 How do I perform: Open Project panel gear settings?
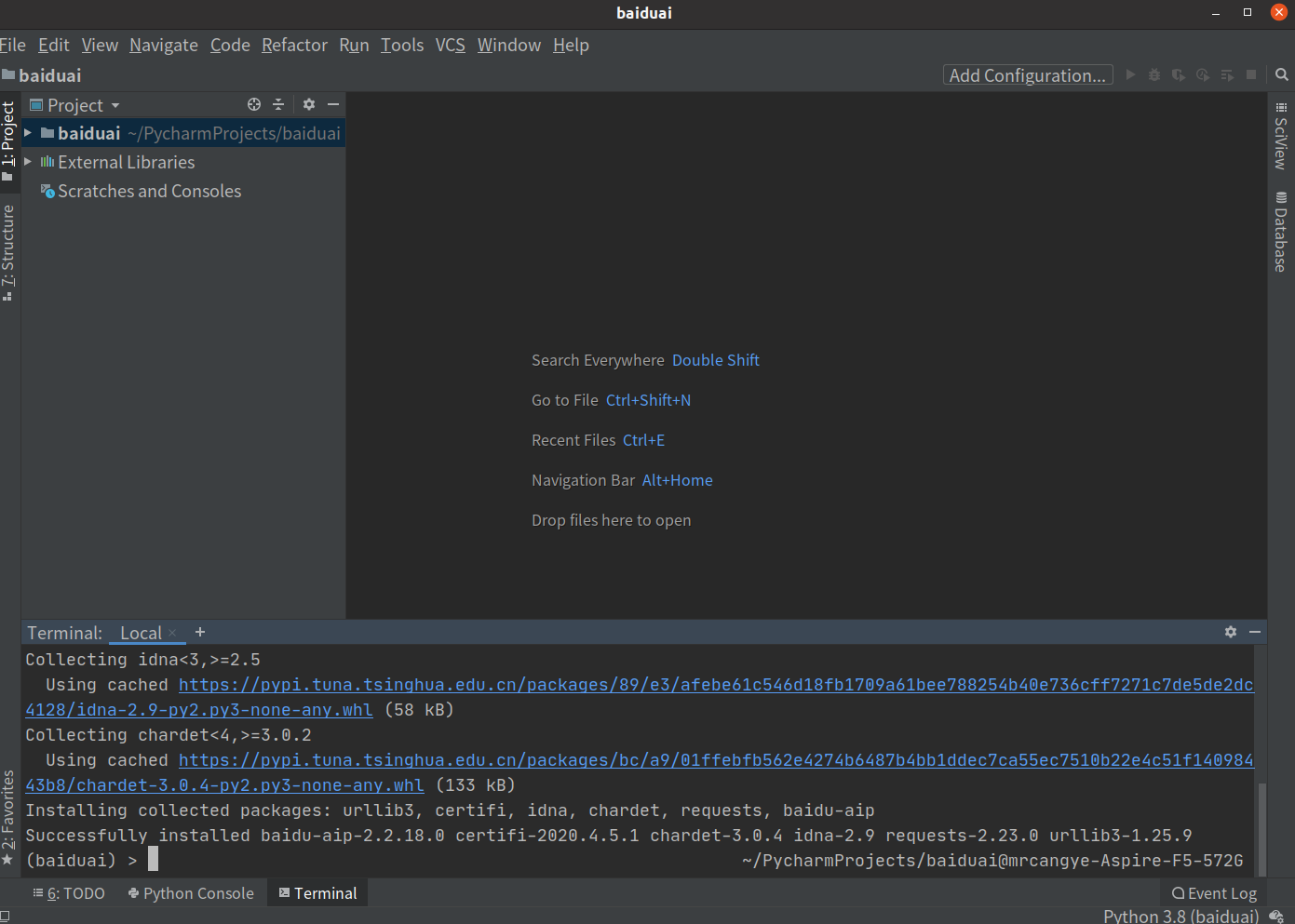tap(309, 105)
